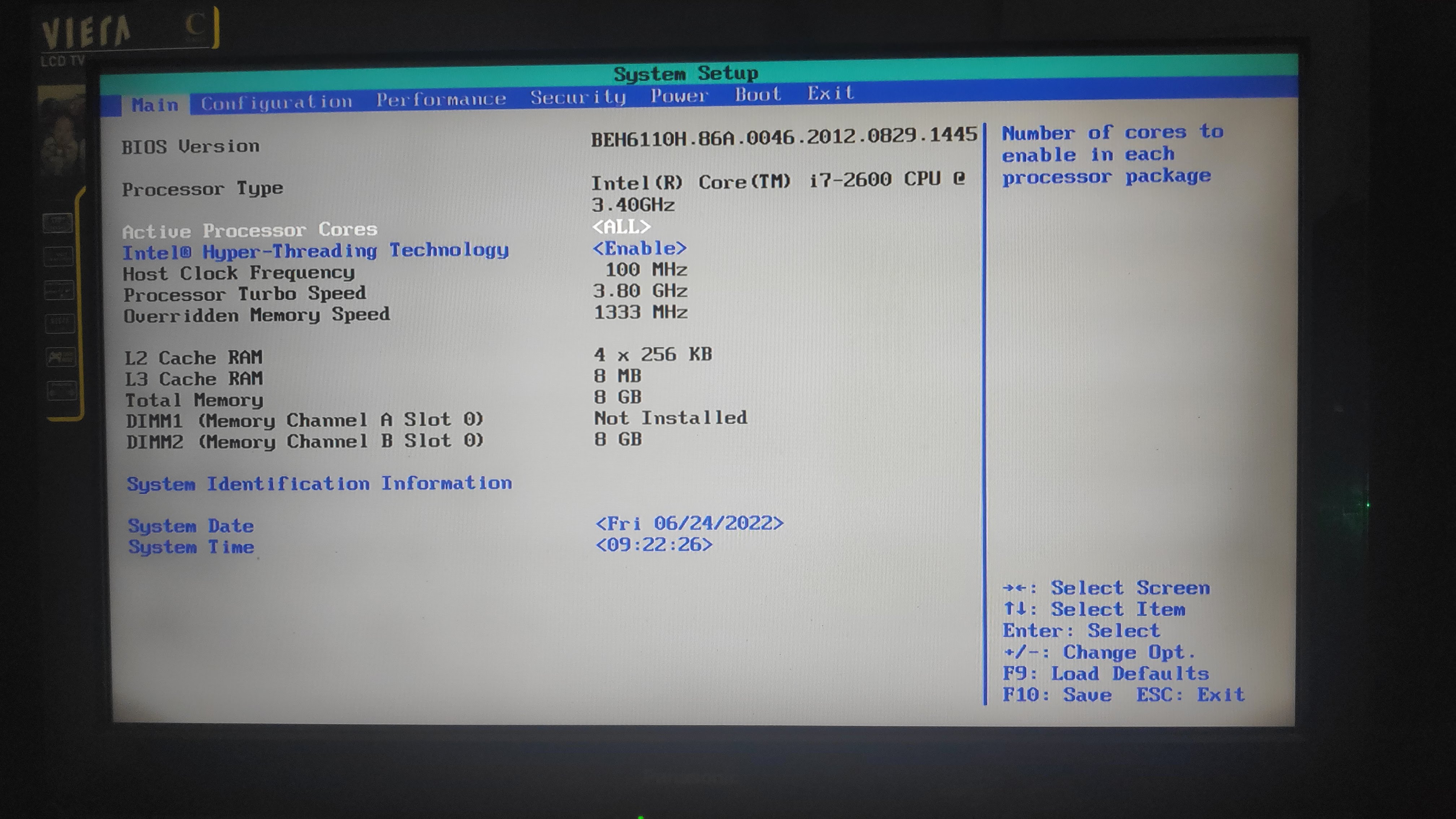
Task: Click the F10 Save hint
Action: coord(1057,695)
